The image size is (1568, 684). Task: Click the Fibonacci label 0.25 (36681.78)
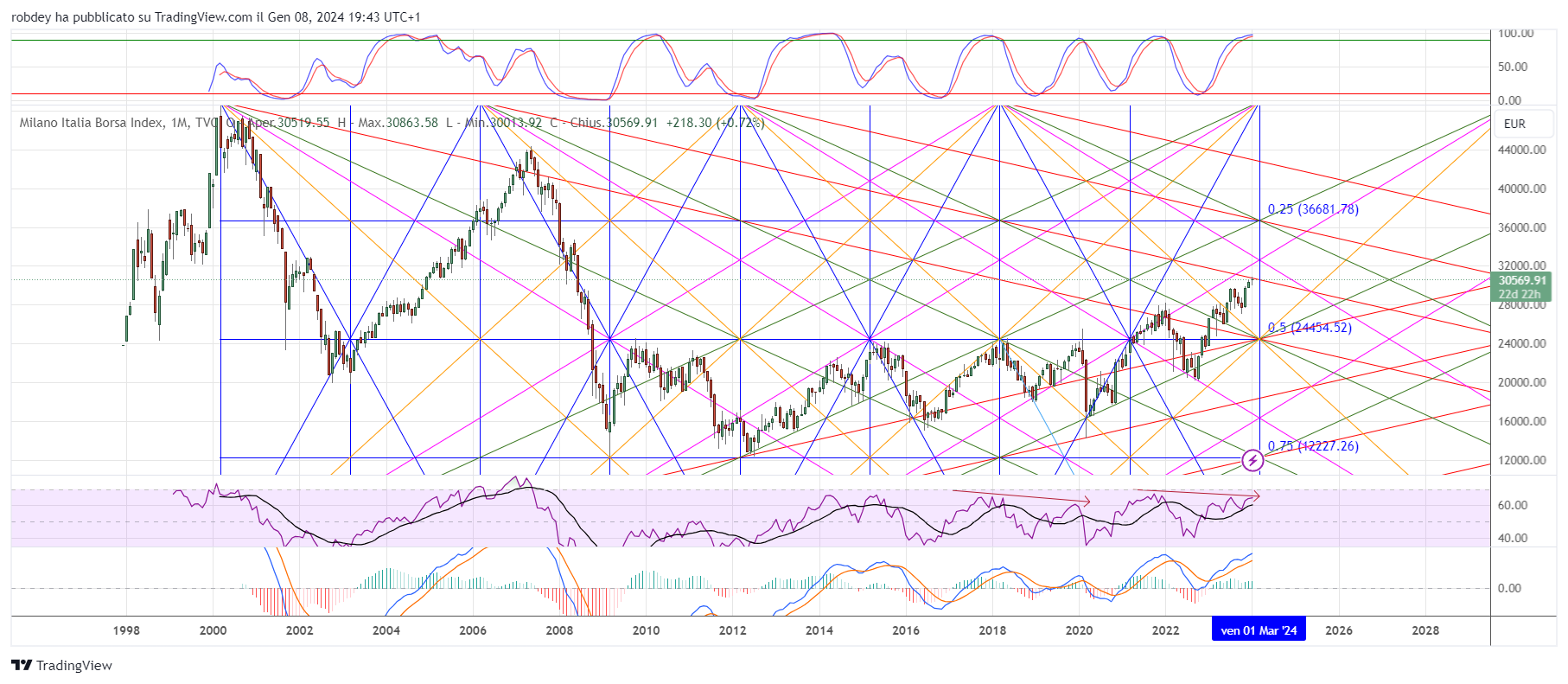(1313, 209)
